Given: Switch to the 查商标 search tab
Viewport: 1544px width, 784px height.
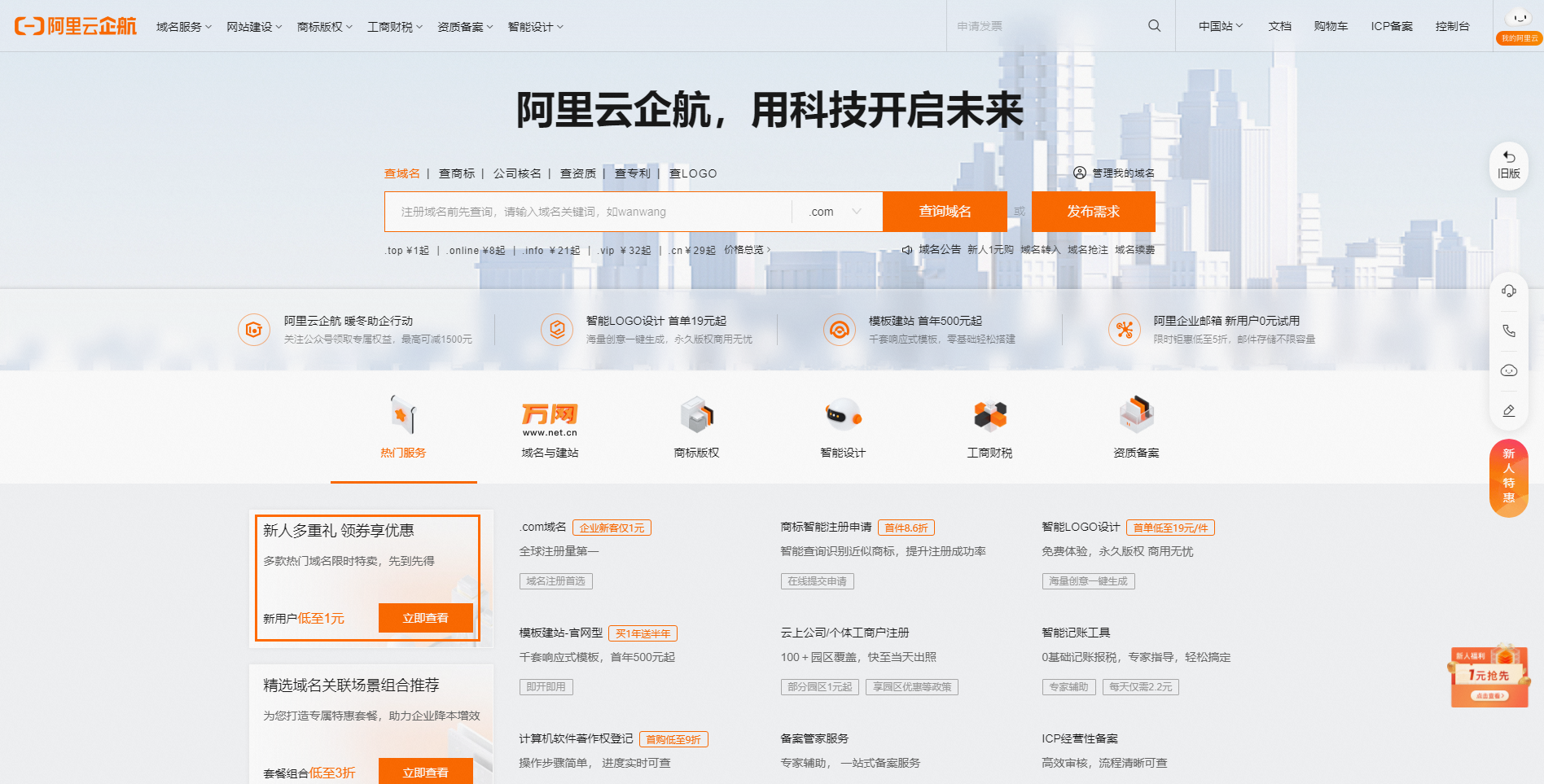Looking at the screenshot, I should pyautogui.click(x=457, y=173).
